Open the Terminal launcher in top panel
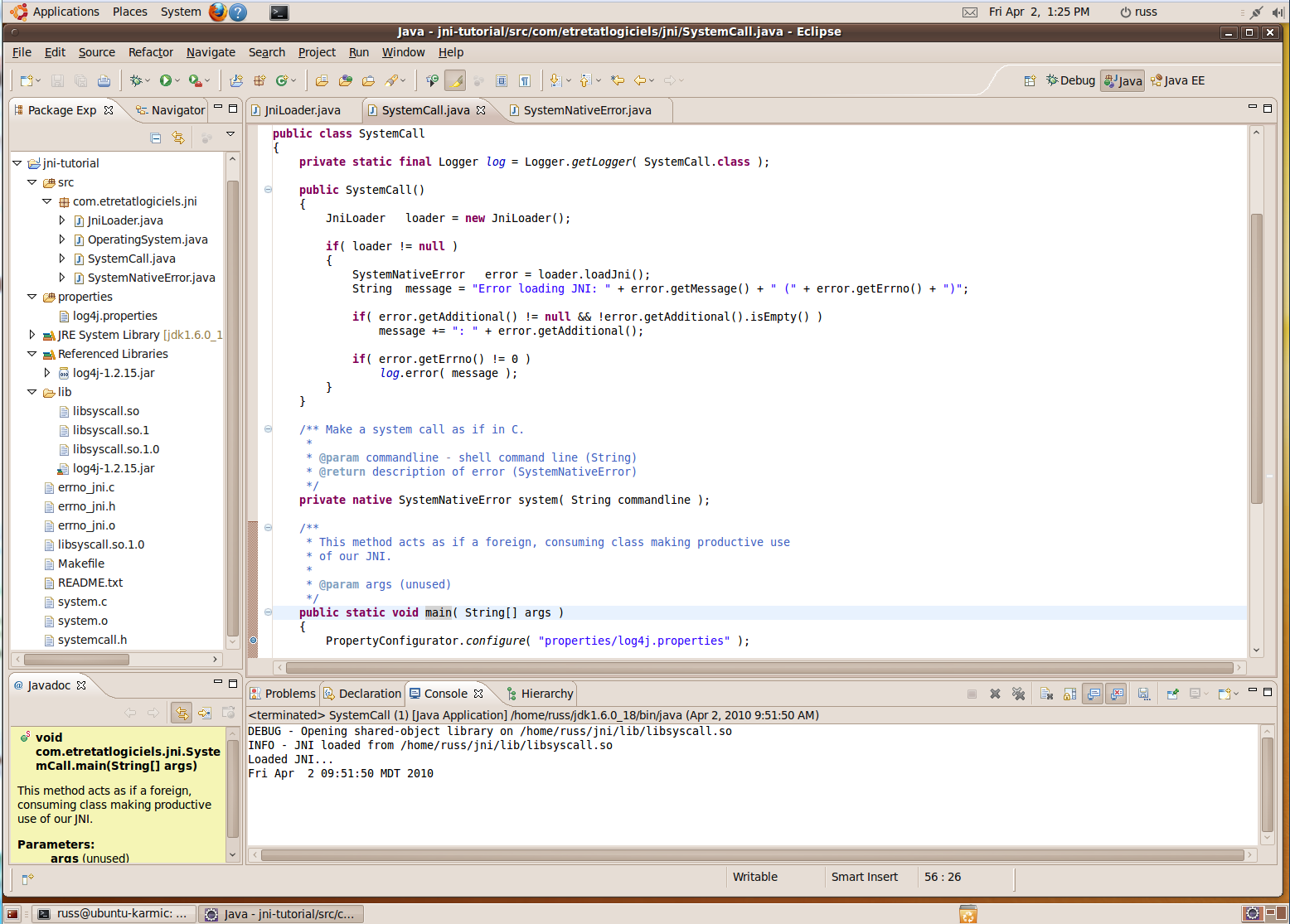 (x=279, y=12)
